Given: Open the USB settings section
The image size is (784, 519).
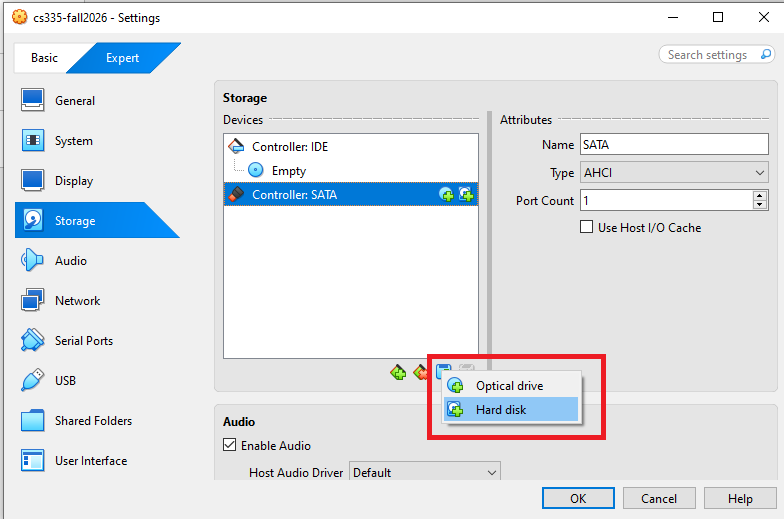Looking at the screenshot, I should tap(65, 380).
